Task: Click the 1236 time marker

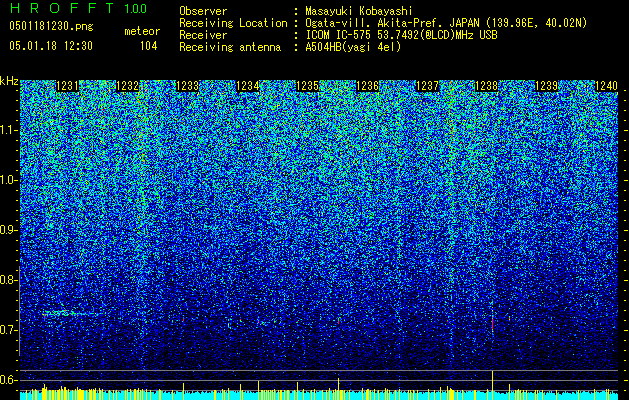Action: click(367, 86)
